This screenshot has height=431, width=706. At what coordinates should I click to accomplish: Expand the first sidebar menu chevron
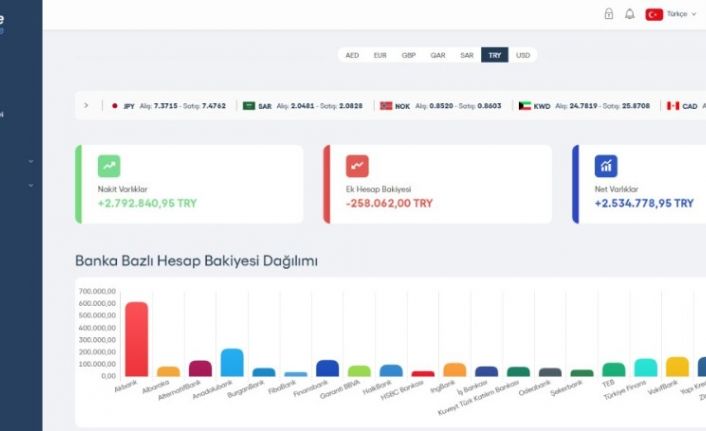31,161
